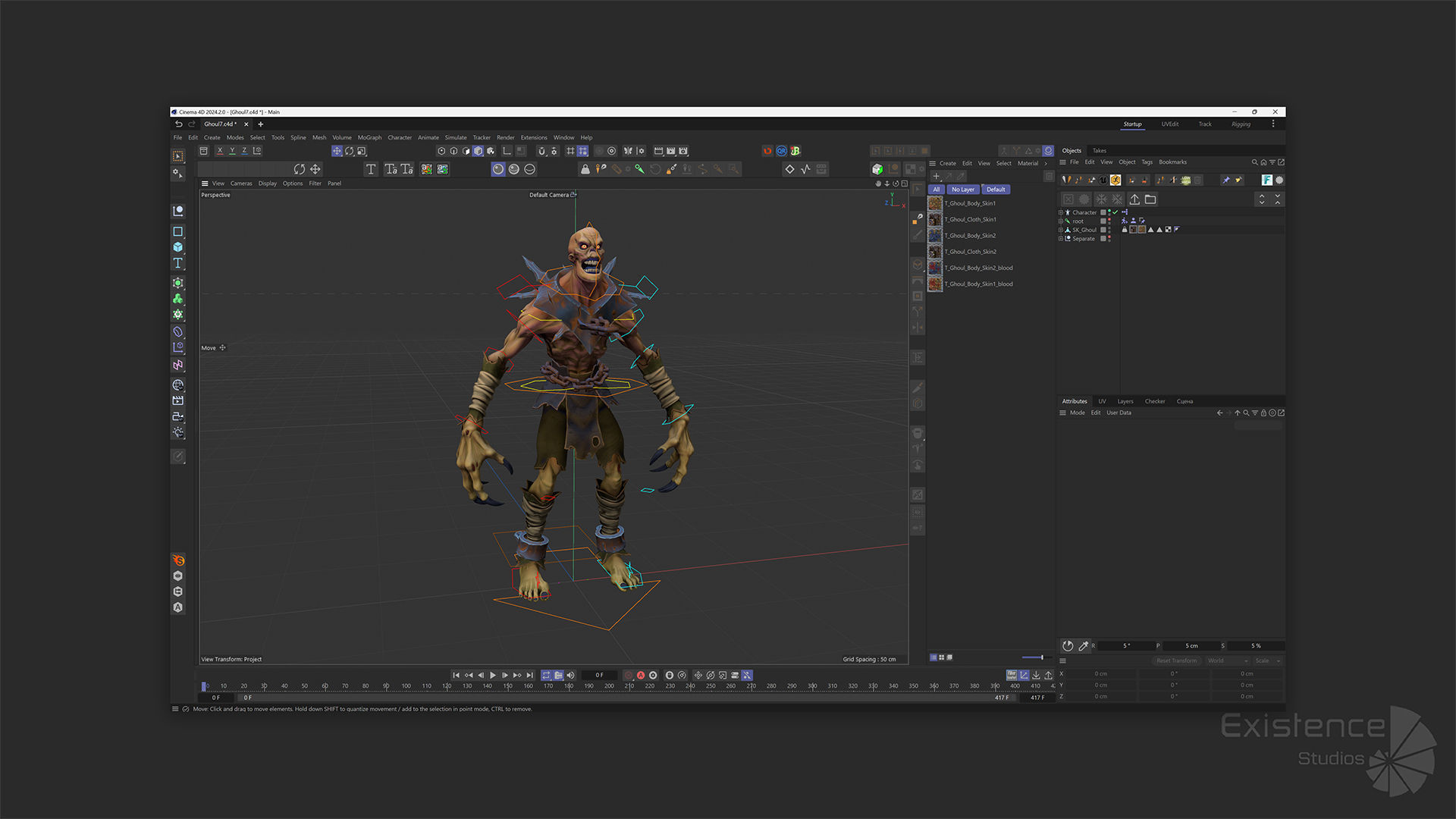Switch to the UVEdit layout tab
1456x819 pixels.
tap(1170, 124)
